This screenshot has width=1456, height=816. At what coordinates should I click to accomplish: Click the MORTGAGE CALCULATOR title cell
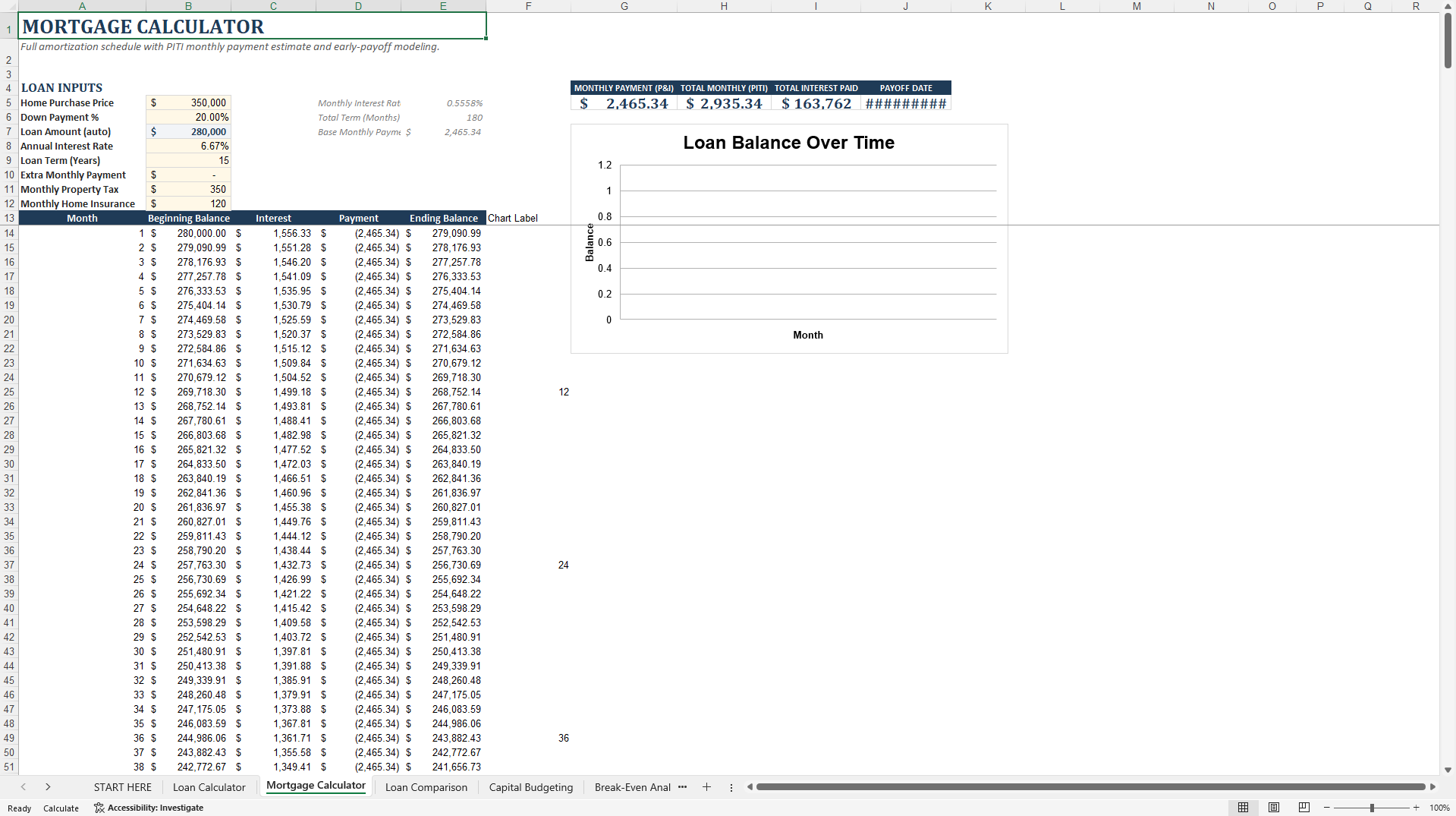[252, 27]
